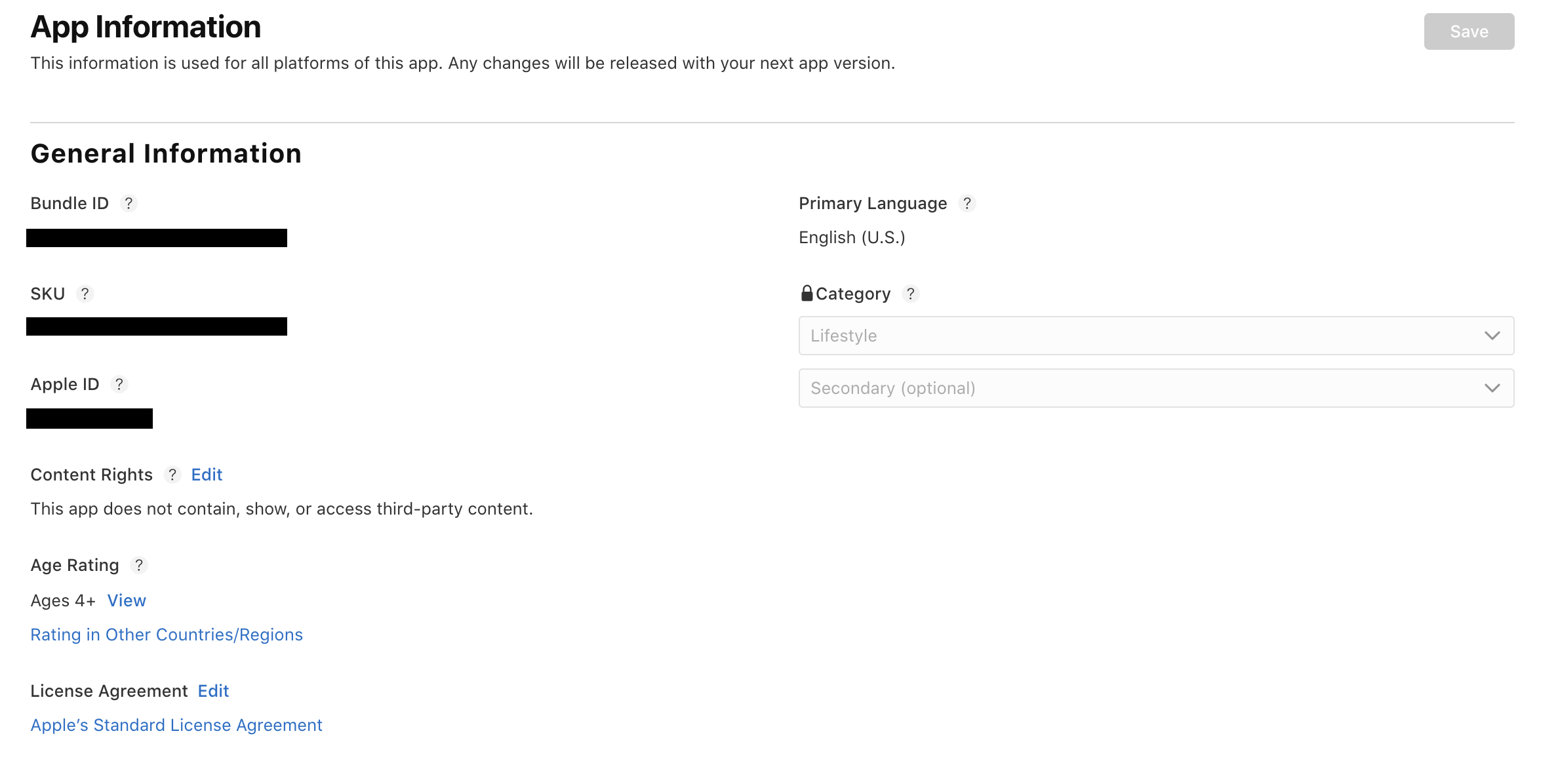This screenshot has width=1558, height=784.
Task: Edit the License Agreement
Action: click(x=213, y=692)
